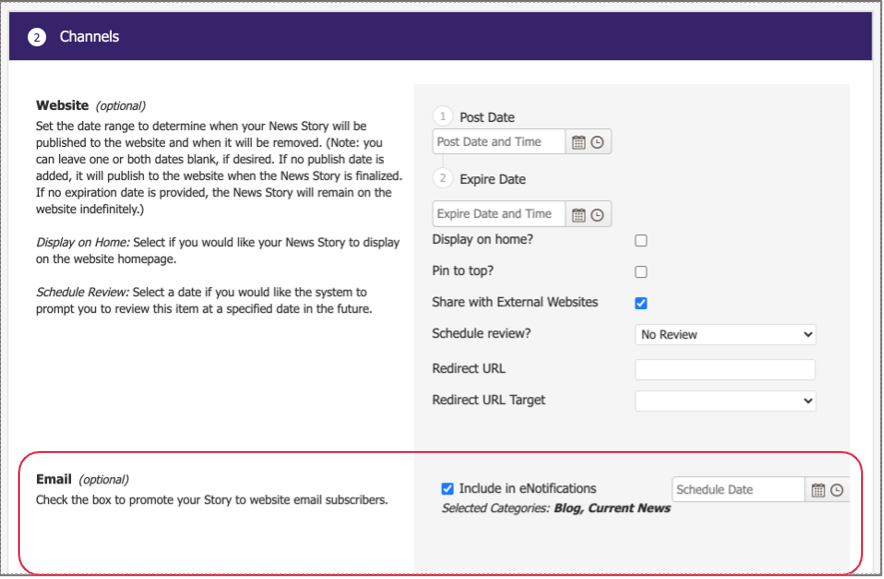Click the step 1 badge beside Post Date
This screenshot has width=884, height=579.
tap(443, 117)
